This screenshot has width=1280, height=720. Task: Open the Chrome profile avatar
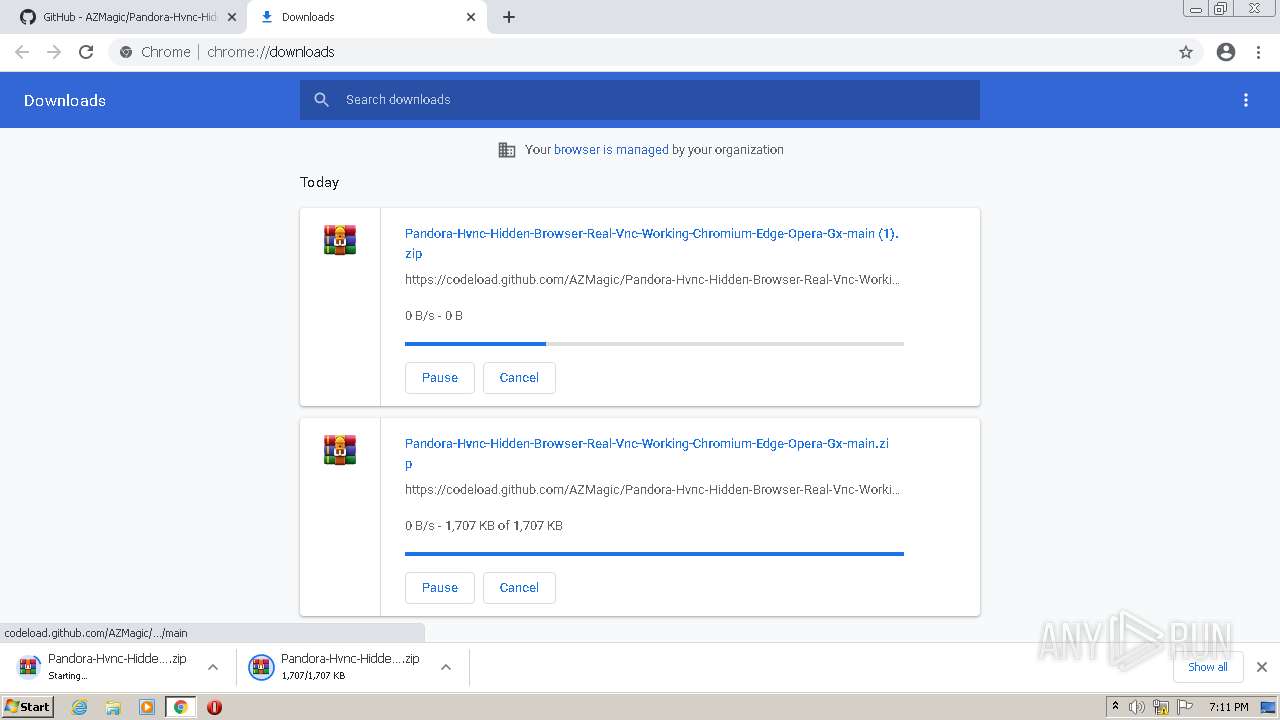(x=1226, y=52)
